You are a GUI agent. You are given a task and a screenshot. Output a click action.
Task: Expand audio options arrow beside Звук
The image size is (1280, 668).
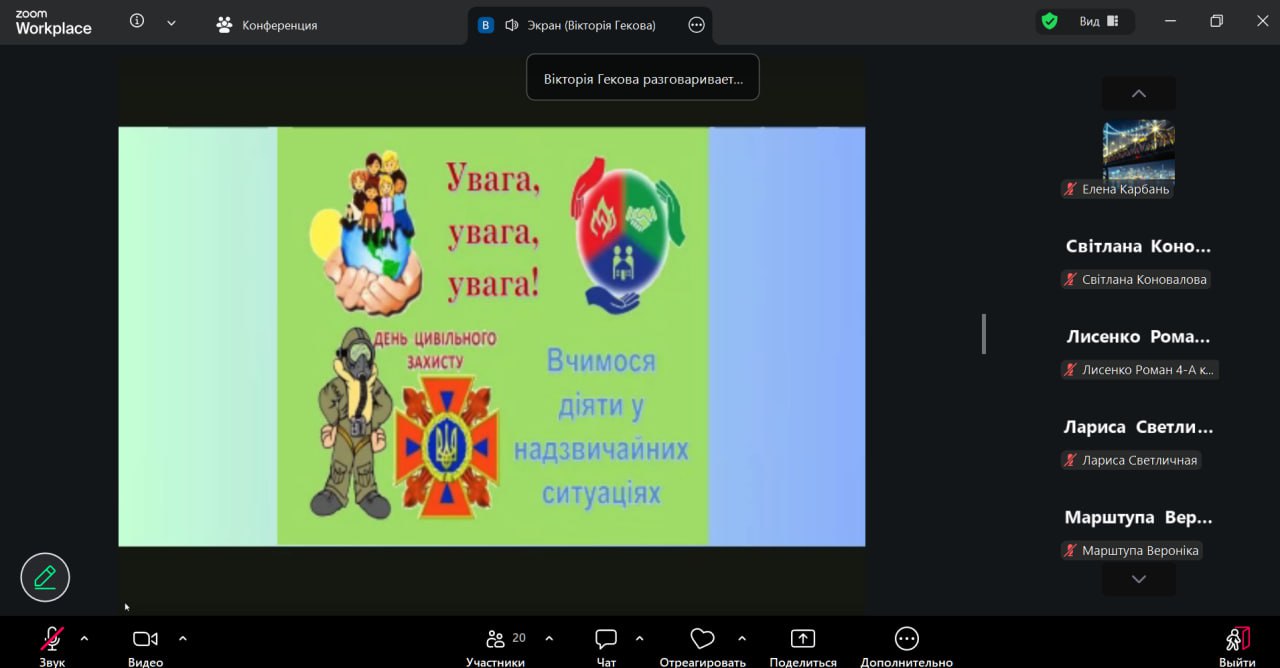(84, 638)
